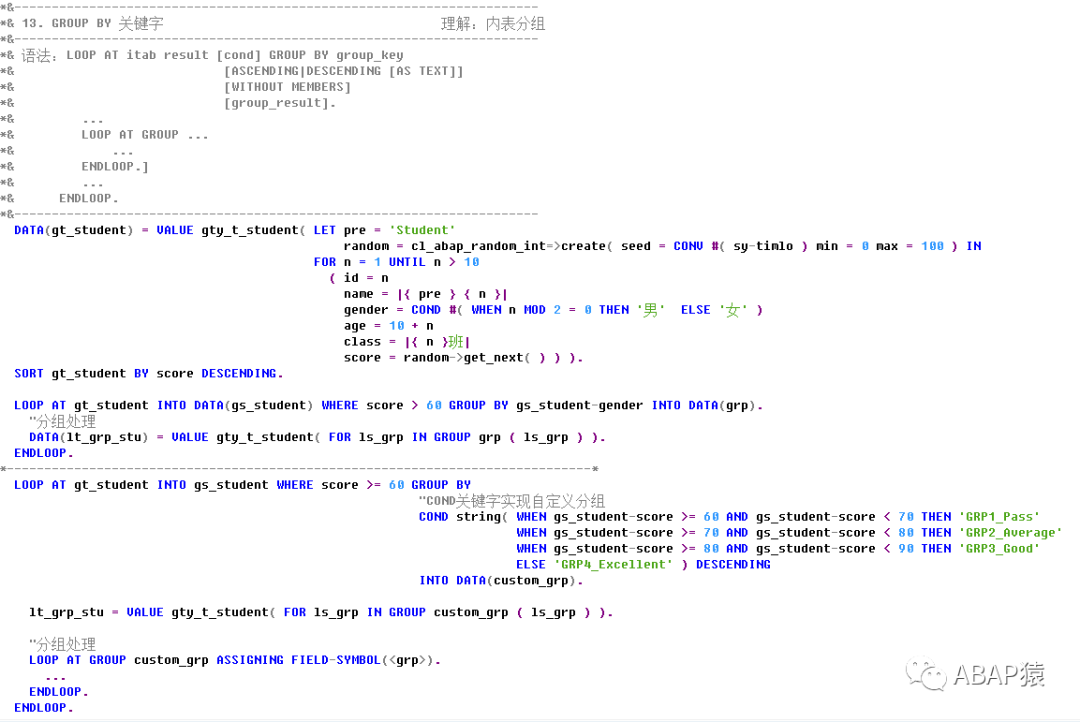1080x722 pixels.
Task: Click the 'ASSIGNING' keyword
Action: 250,660
